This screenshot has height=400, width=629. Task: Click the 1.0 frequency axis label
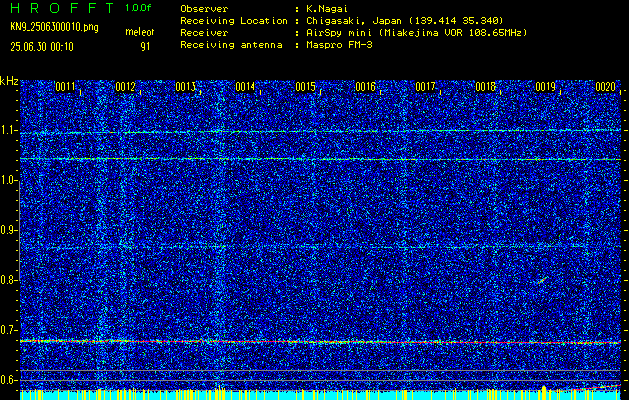click(8, 180)
